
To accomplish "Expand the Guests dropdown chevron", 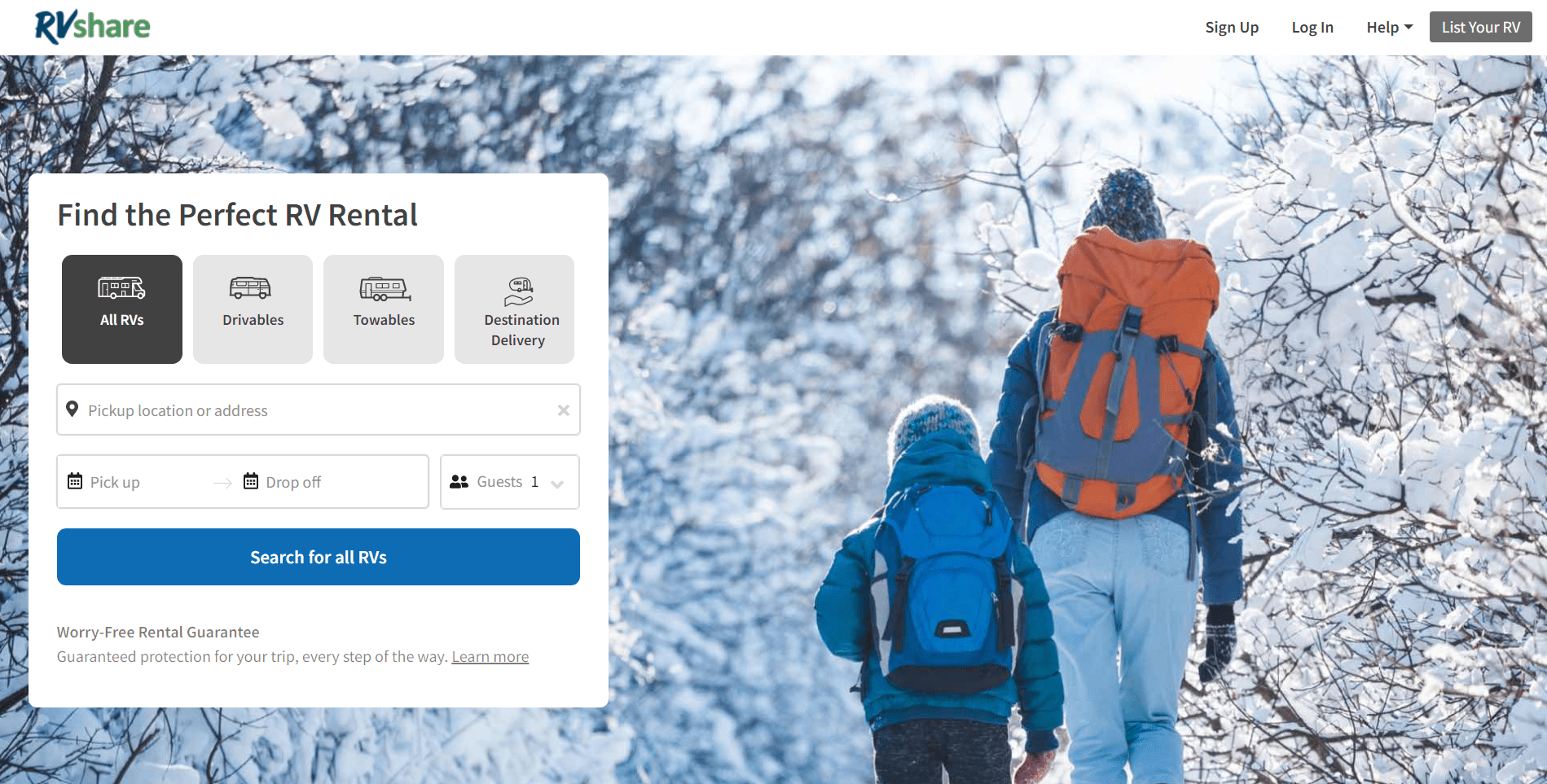I will (x=557, y=484).
